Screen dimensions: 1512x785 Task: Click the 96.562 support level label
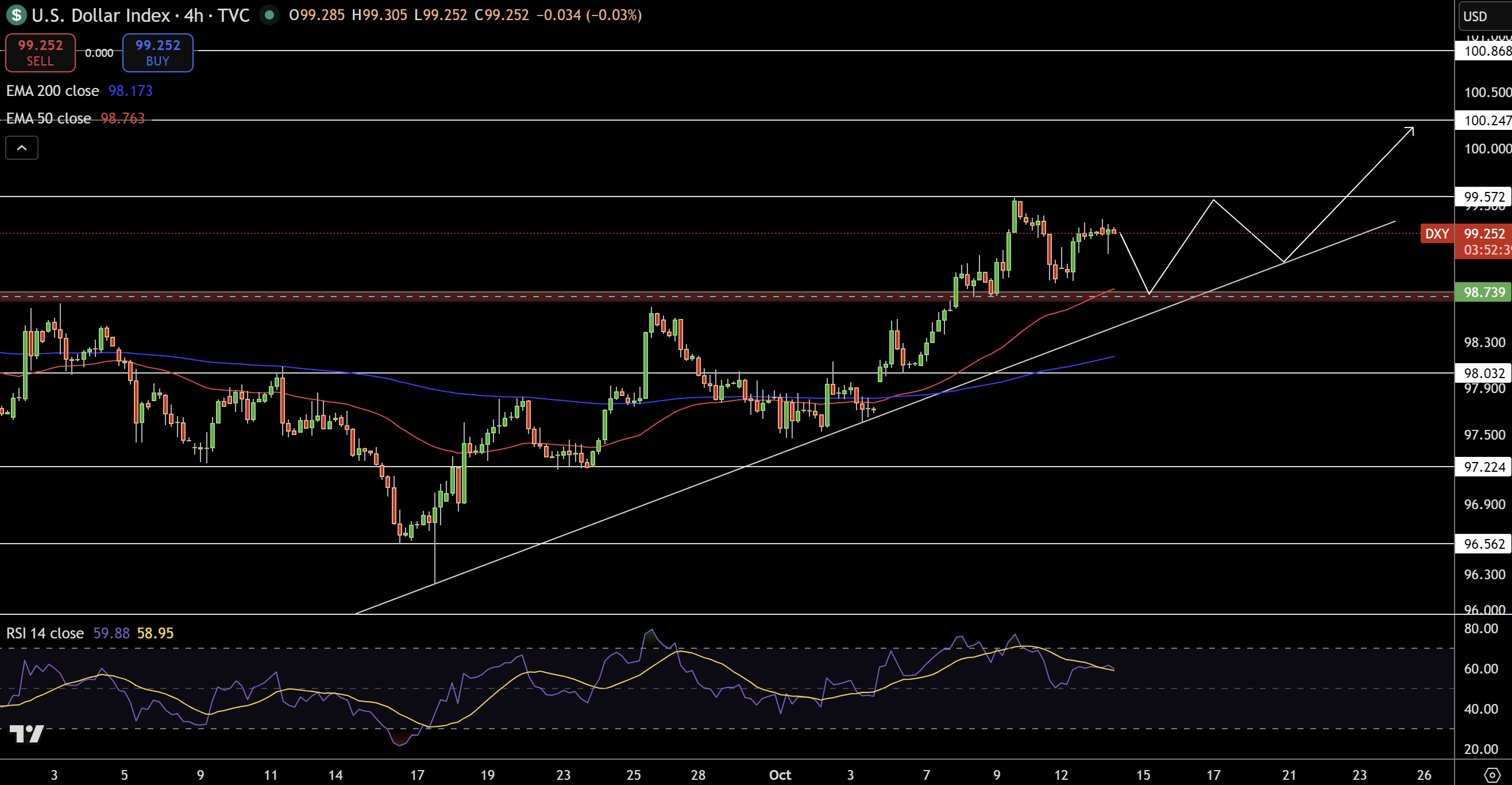pos(1483,544)
